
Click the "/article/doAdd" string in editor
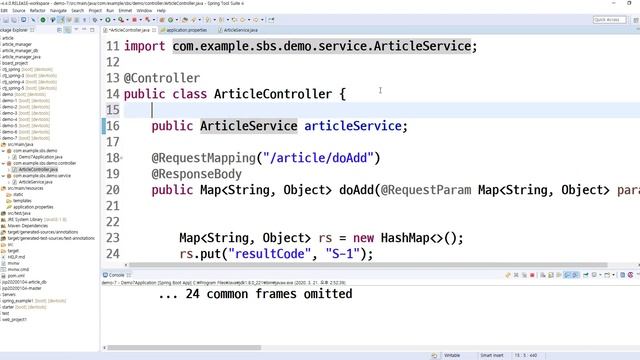click(x=318, y=158)
